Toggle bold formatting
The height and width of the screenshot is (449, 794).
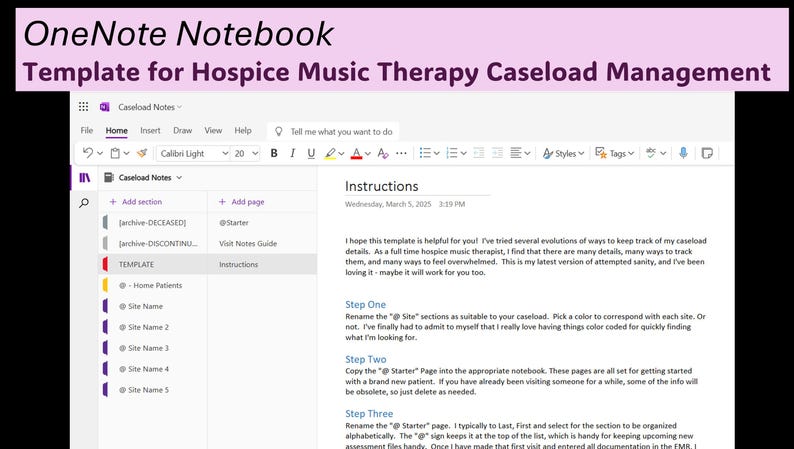[x=274, y=153]
